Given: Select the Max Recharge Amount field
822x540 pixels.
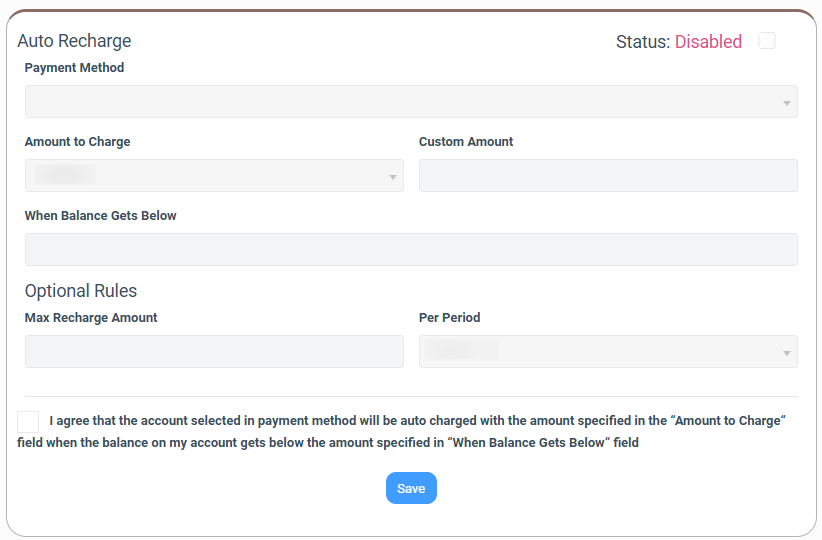Looking at the screenshot, I should [x=214, y=351].
